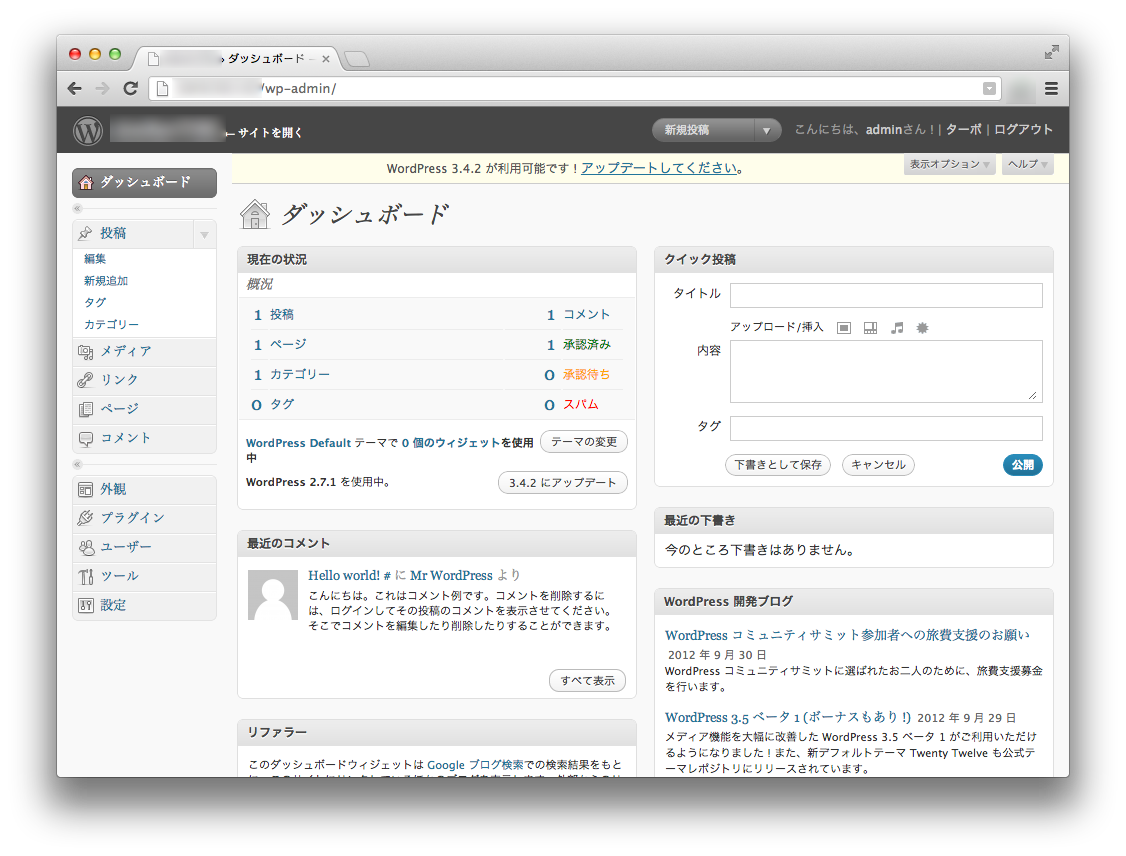Open the Chrome hamburger menu
The width and height of the screenshot is (1126, 856).
click(x=1051, y=88)
